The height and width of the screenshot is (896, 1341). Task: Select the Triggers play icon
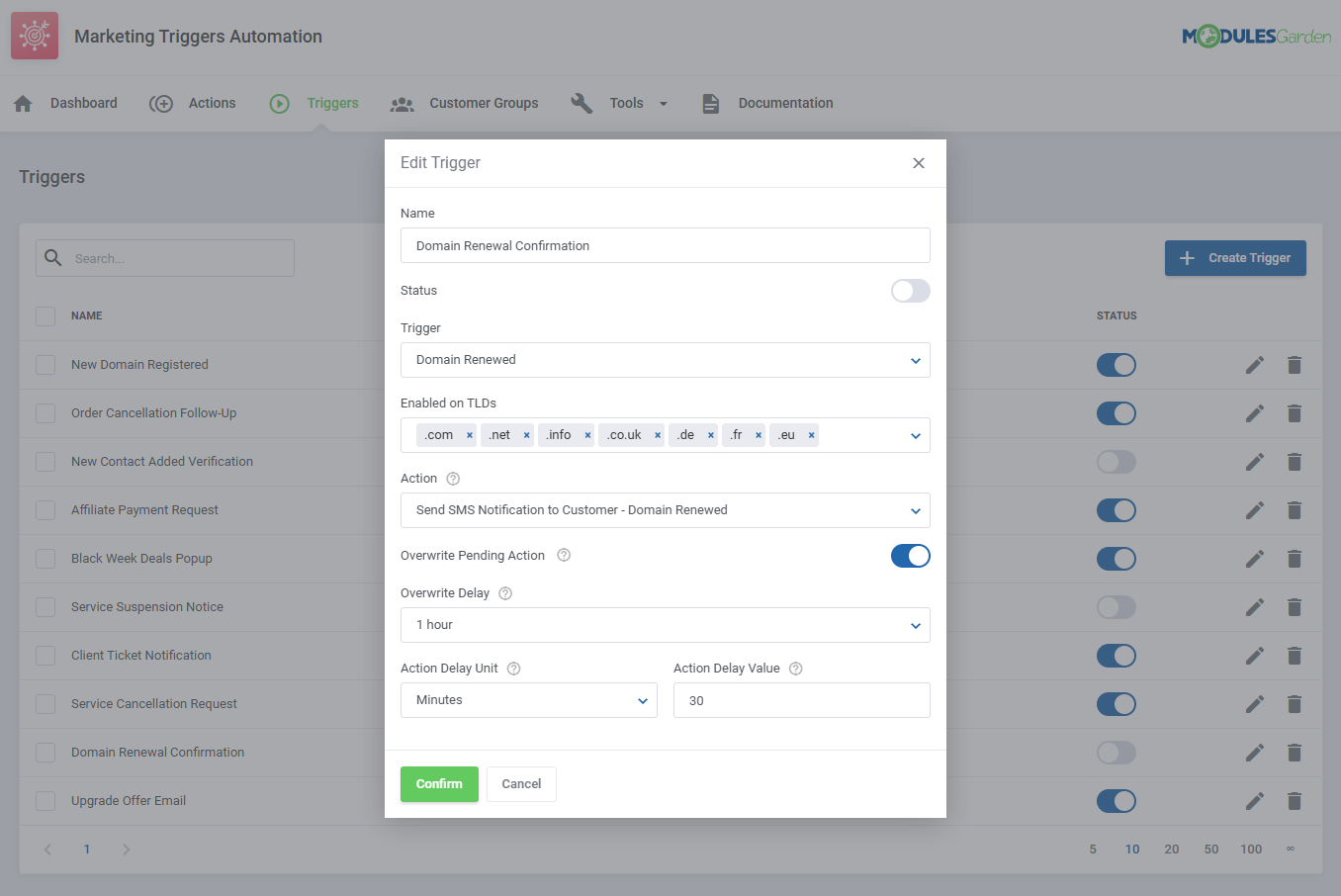[278, 102]
